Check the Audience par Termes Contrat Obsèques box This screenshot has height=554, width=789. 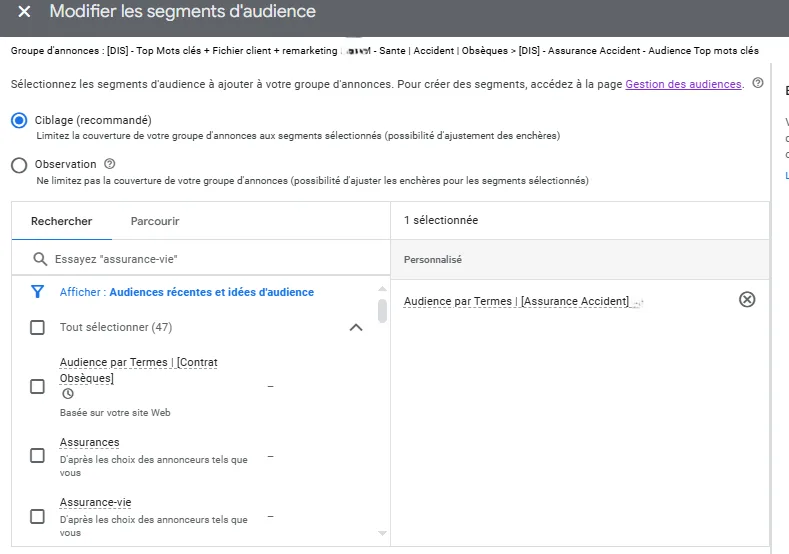coord(37,386)
